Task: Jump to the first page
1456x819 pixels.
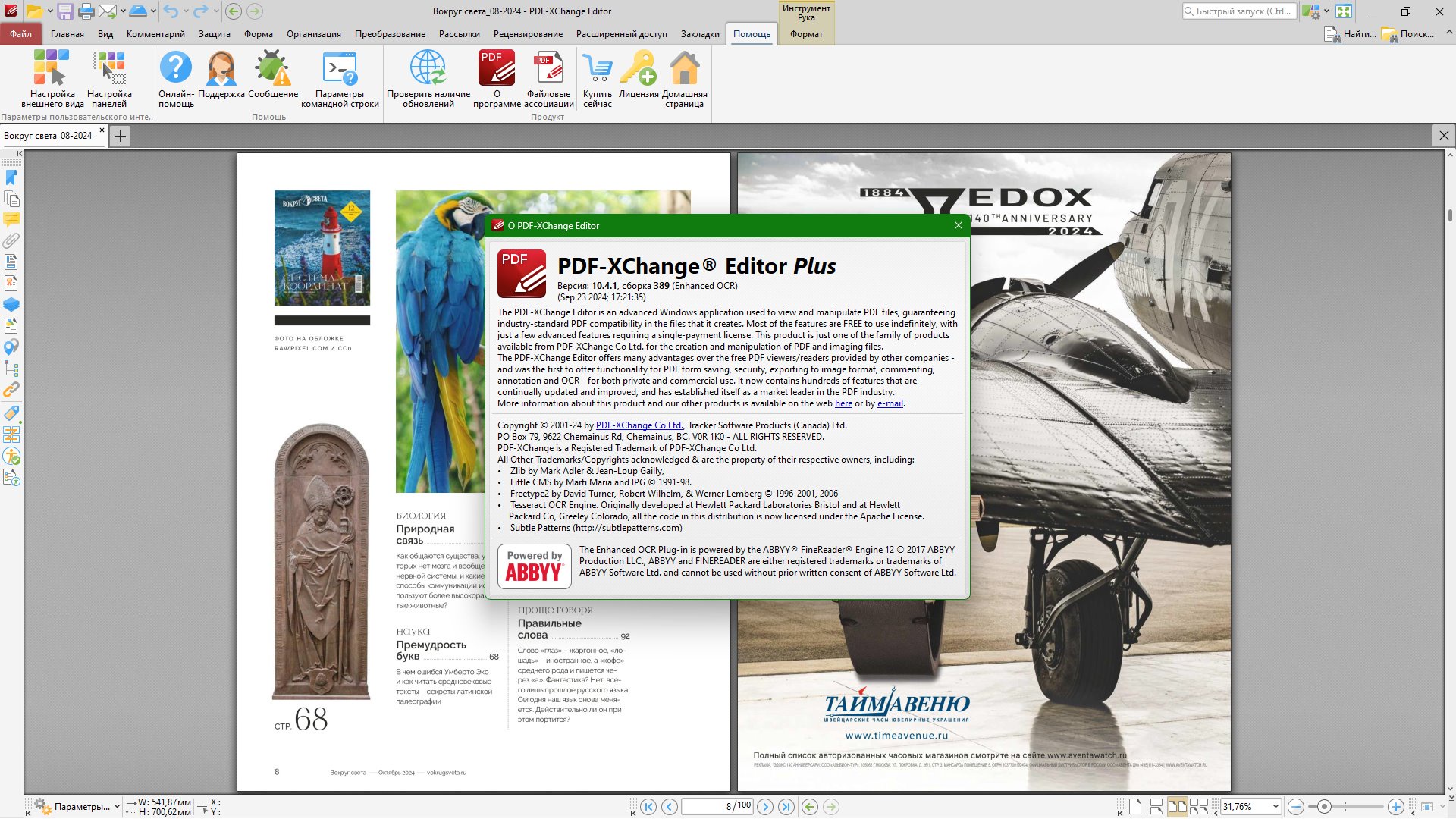Action: click(x=648, y=807)
